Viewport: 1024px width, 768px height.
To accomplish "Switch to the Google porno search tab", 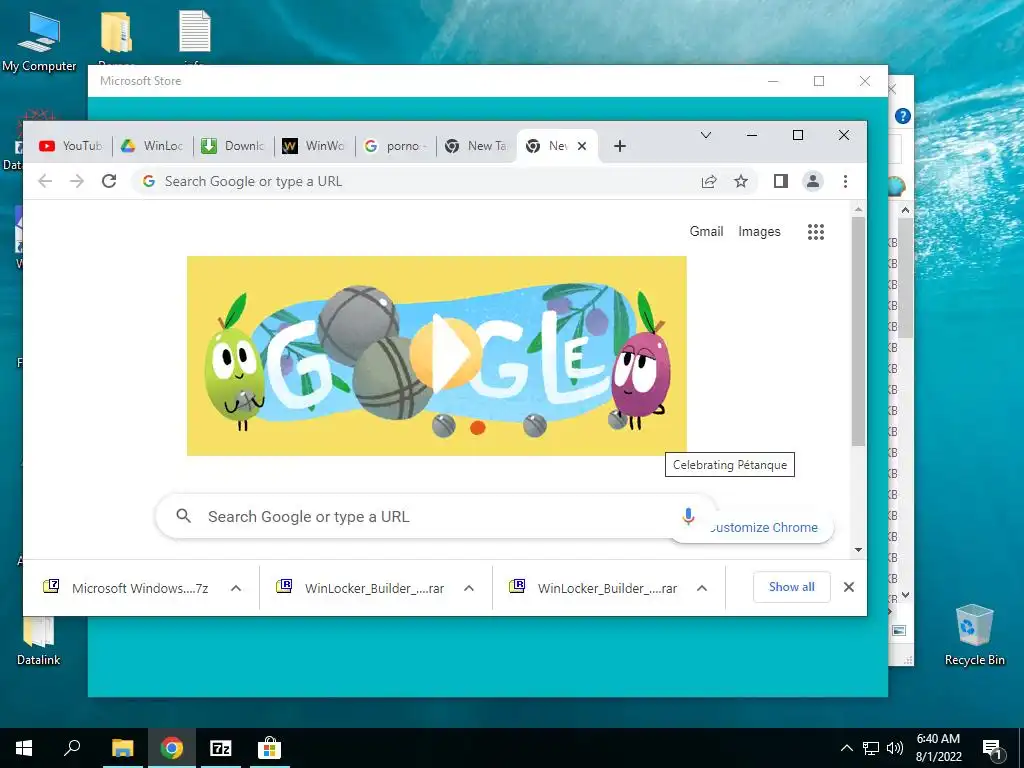I will click(x=395, y=146).
